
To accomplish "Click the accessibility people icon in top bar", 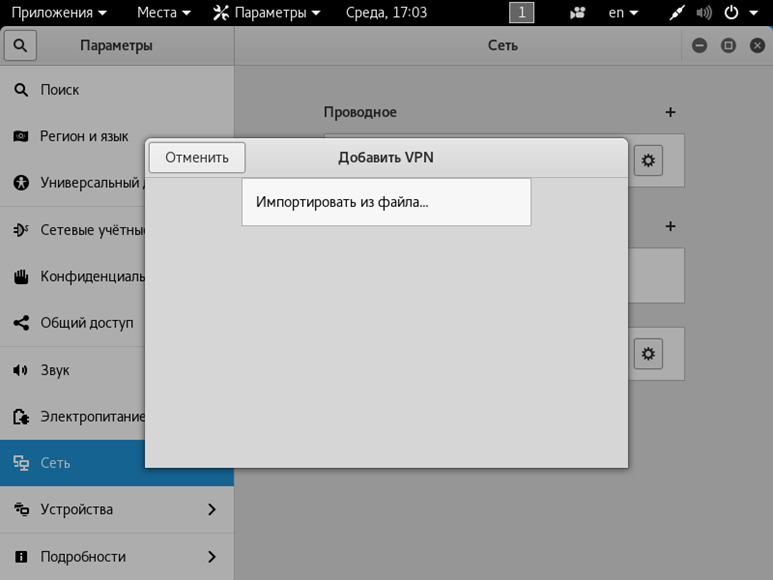I will 577,13.
